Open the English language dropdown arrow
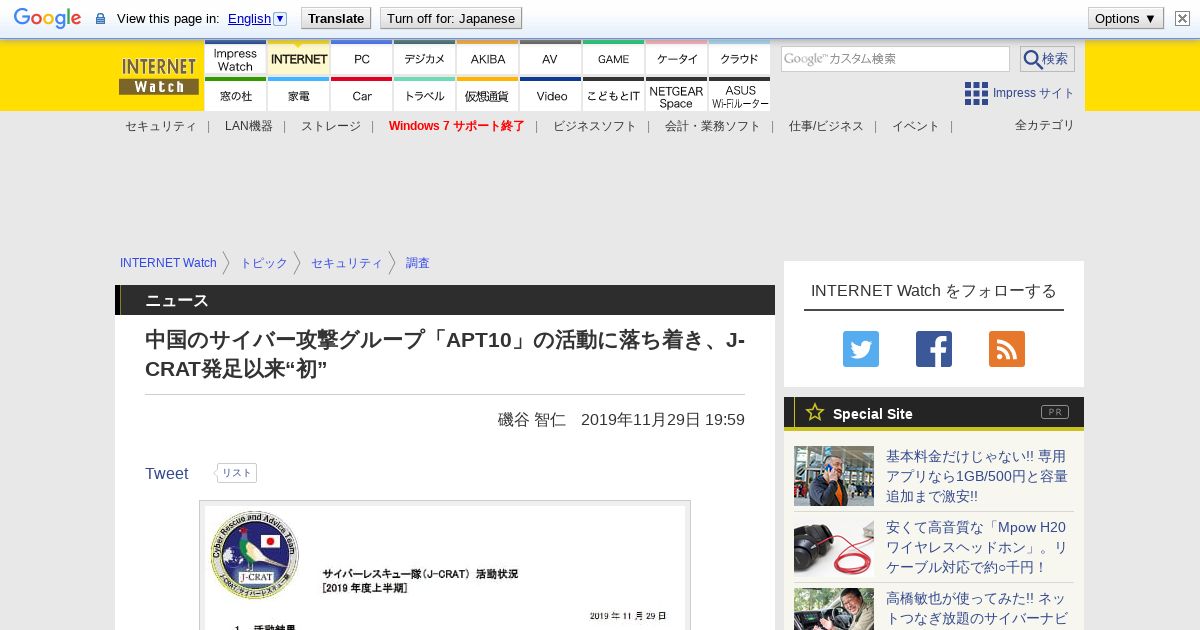Screen dimensions: 1200x630 click(280, 18)
